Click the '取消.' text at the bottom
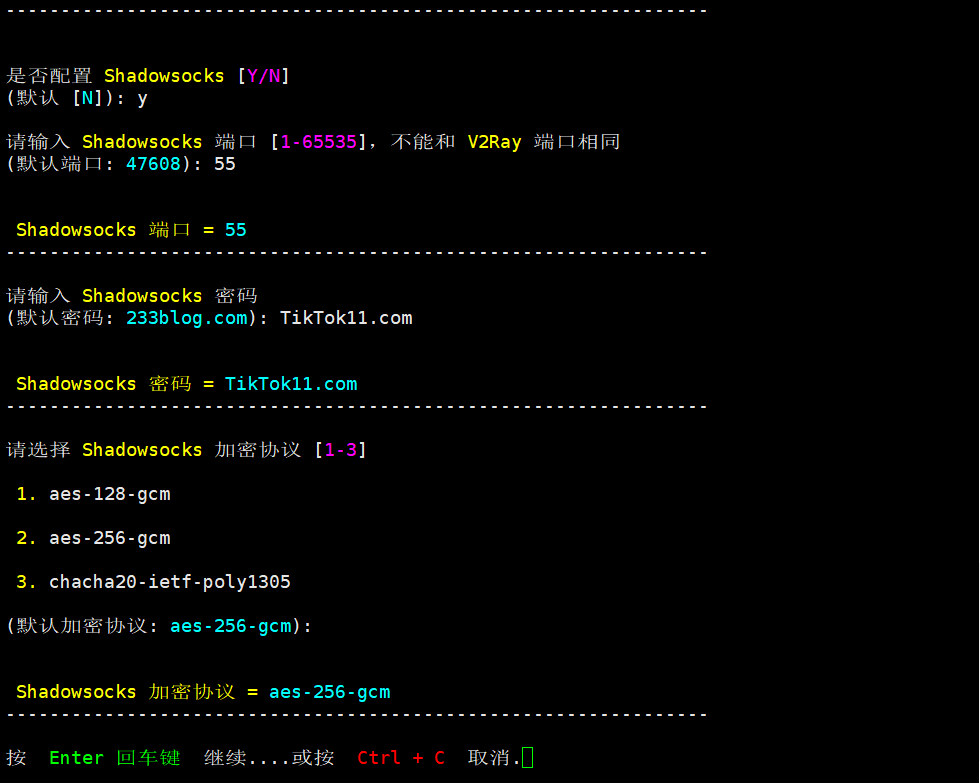 (x=494, y=758)
